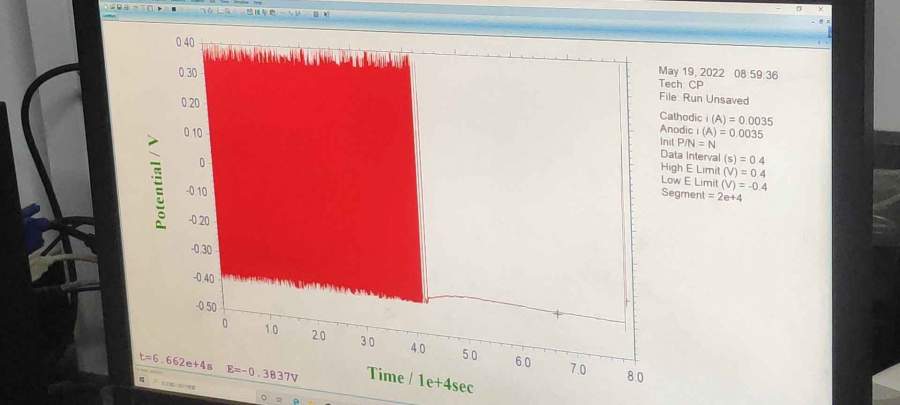The width and height of the screenshot is (900, 405).
Task: Click 'Data Interval (s) = 0.4' text
Action: tap(712, 157)
